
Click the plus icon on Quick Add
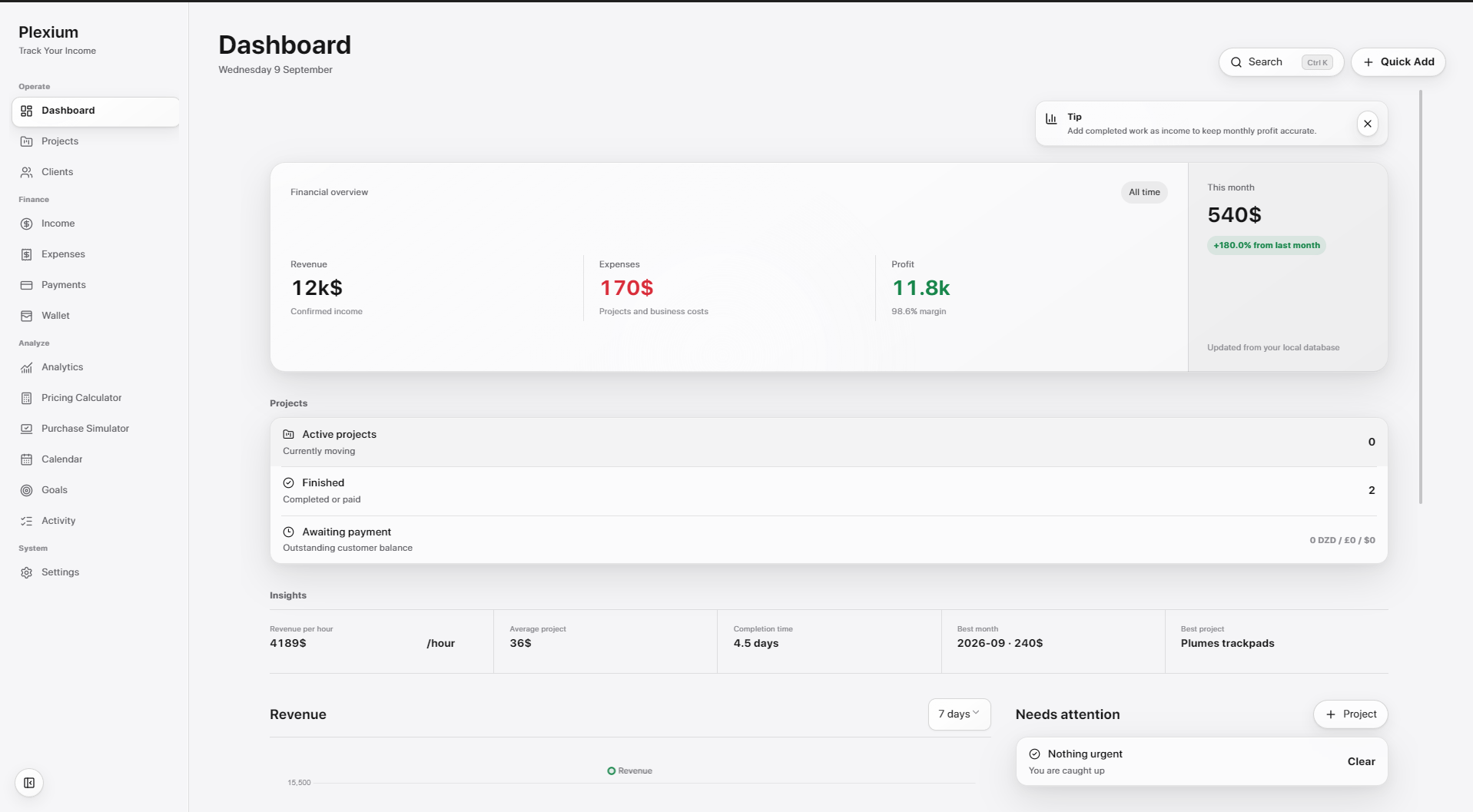coord(1368,62)
